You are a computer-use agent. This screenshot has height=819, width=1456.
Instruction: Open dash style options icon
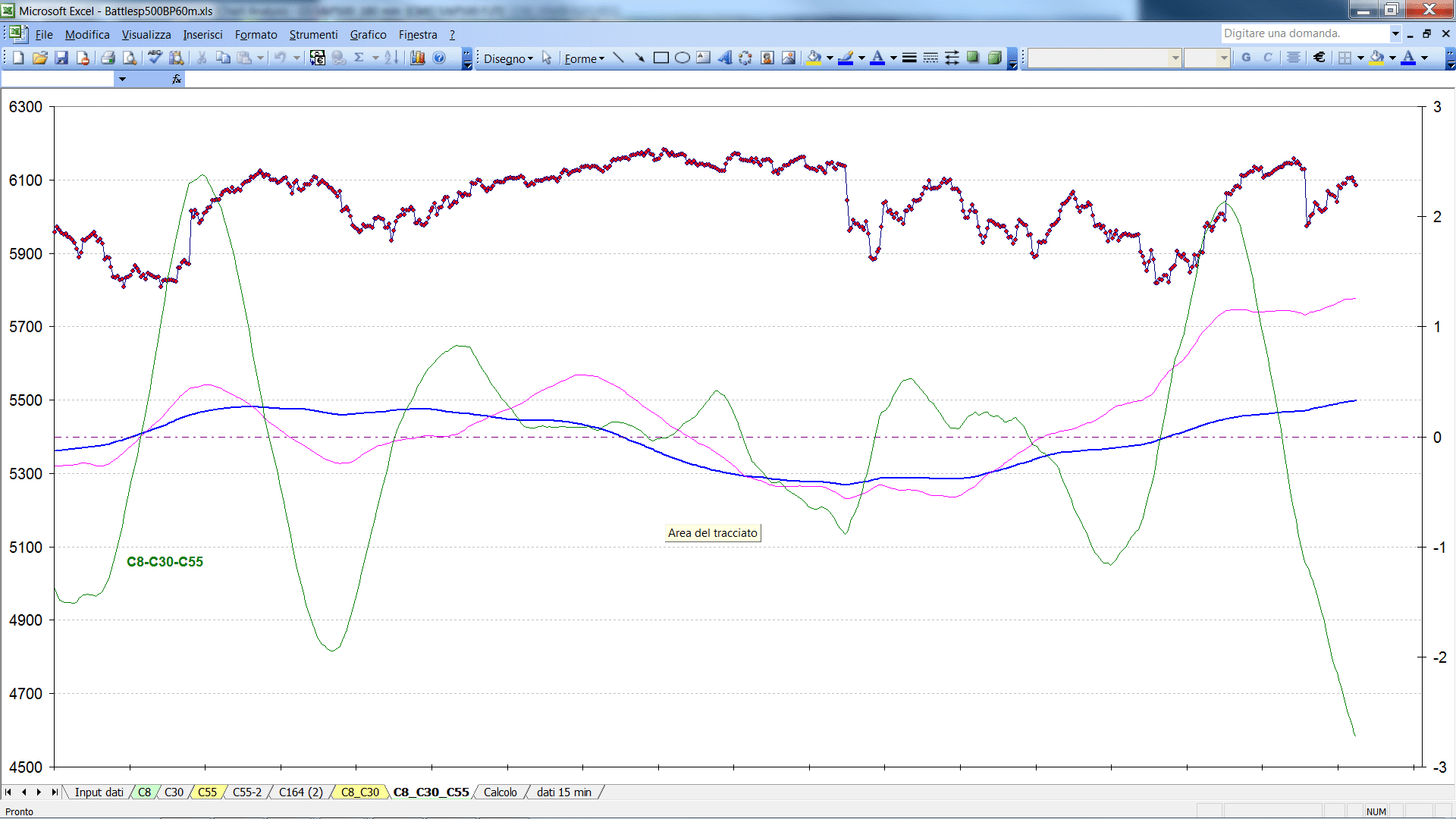click(x=930, y=58)
